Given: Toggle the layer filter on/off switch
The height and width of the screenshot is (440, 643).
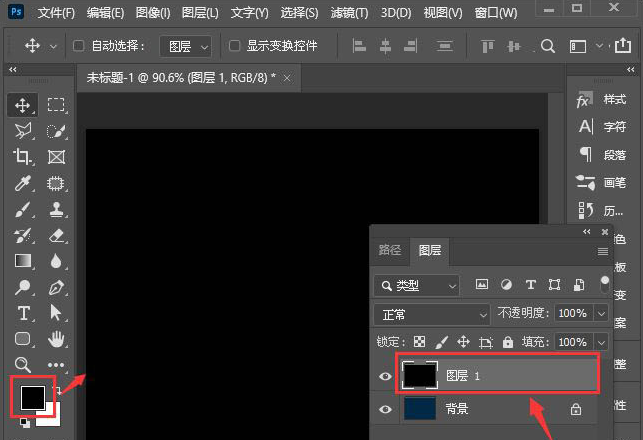Looking at the screenshot, I should (604, 285).
